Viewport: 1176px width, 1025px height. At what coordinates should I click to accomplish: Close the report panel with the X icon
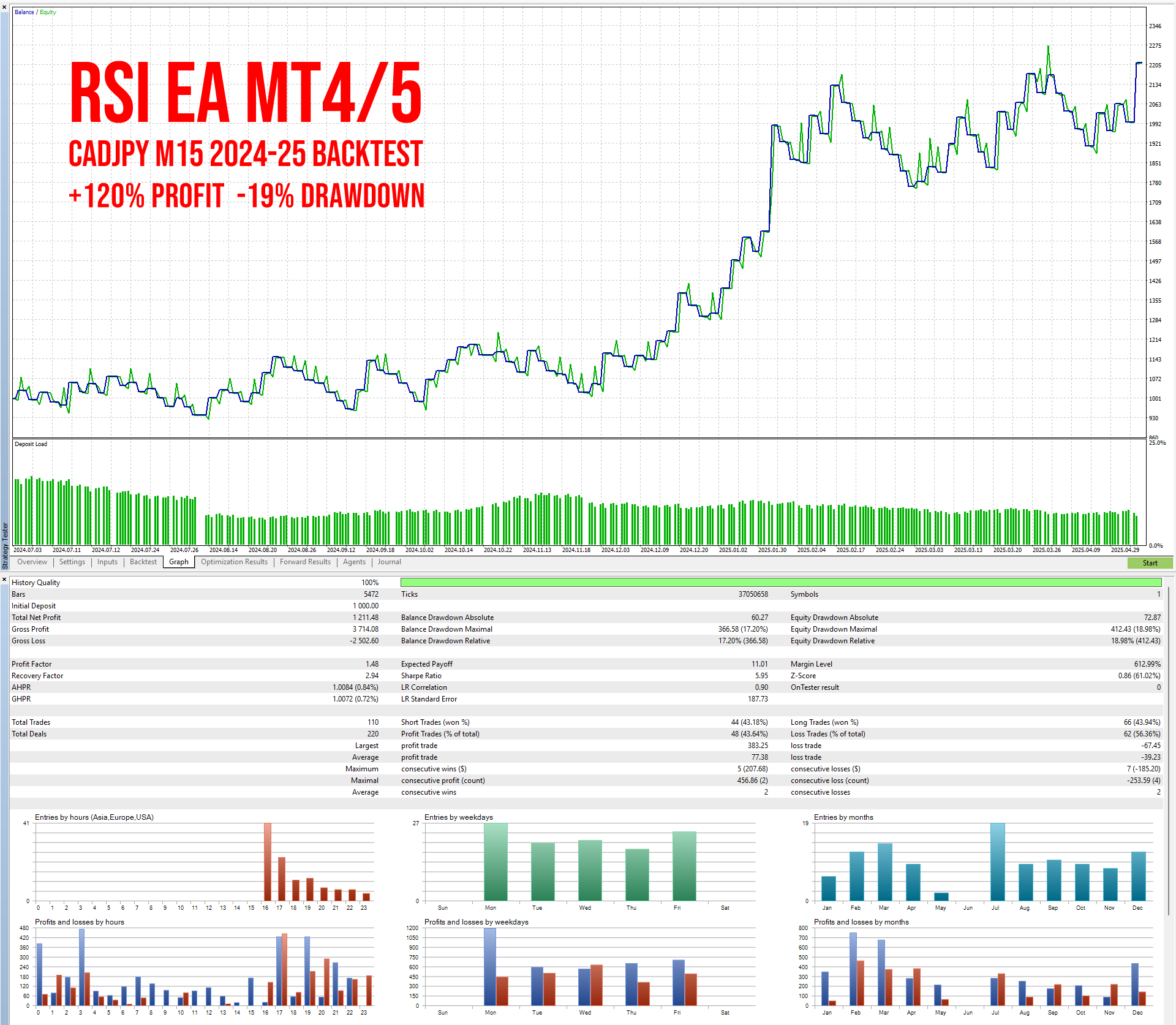coord(4,579)
